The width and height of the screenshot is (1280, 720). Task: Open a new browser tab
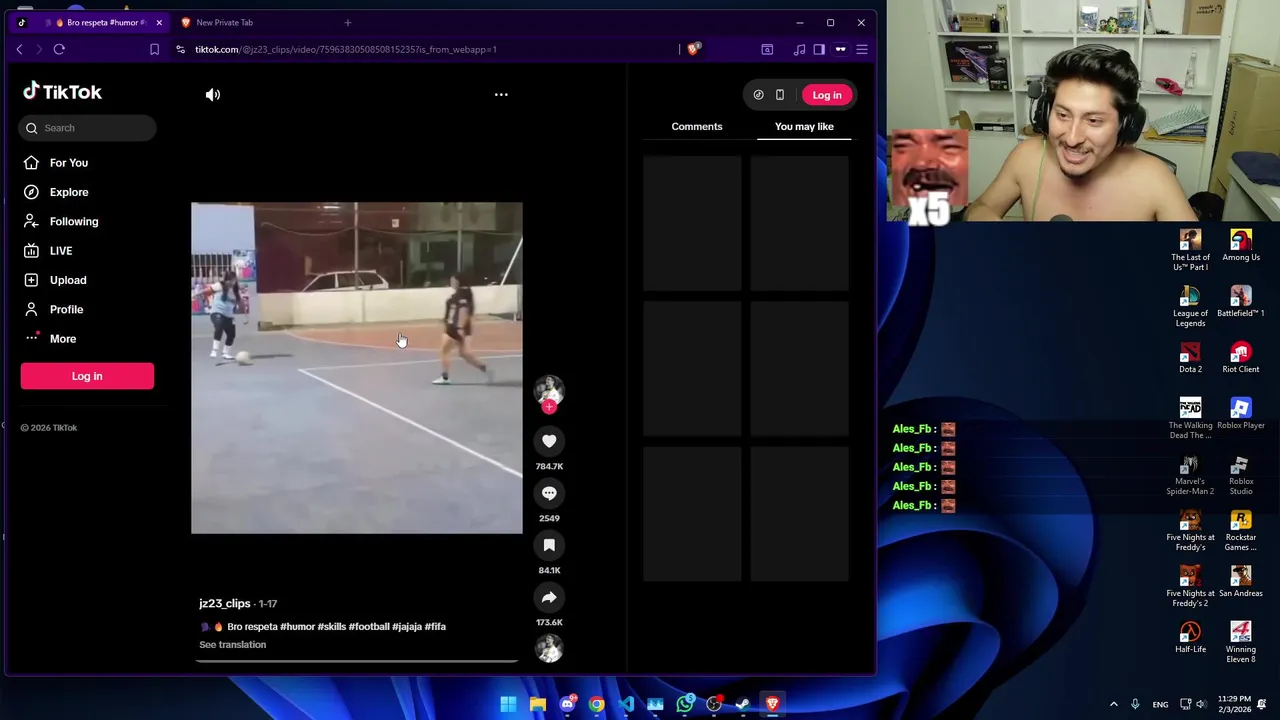348,22
